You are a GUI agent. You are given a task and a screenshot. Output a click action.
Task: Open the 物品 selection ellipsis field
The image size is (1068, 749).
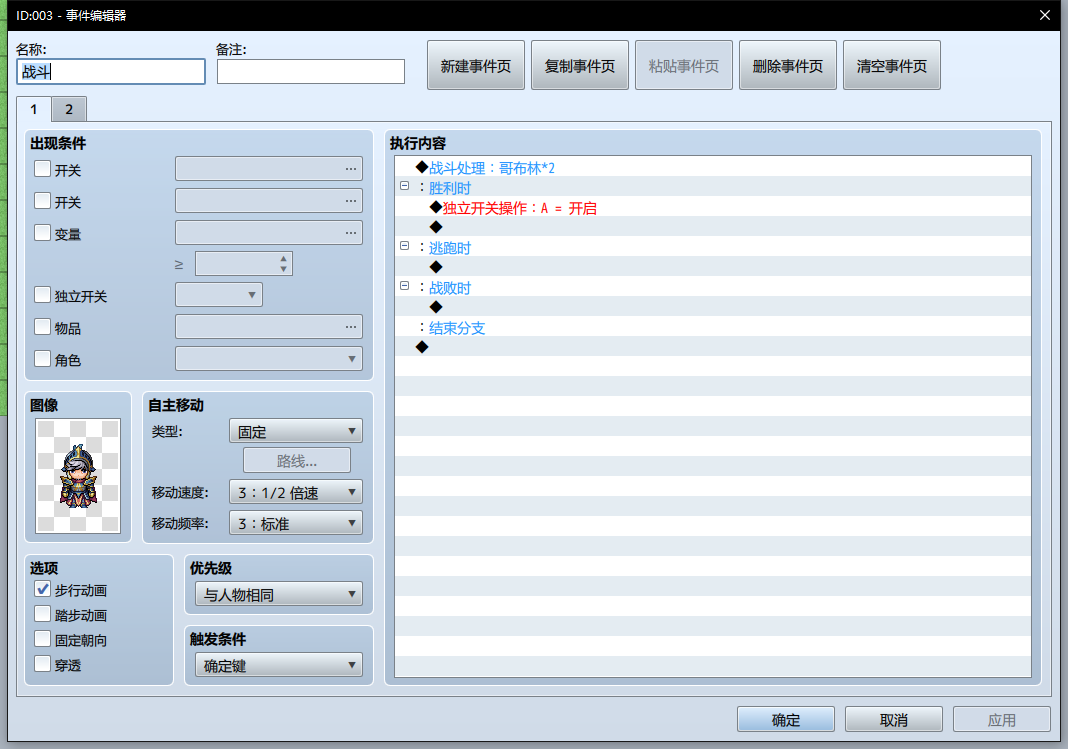point(268,327)
